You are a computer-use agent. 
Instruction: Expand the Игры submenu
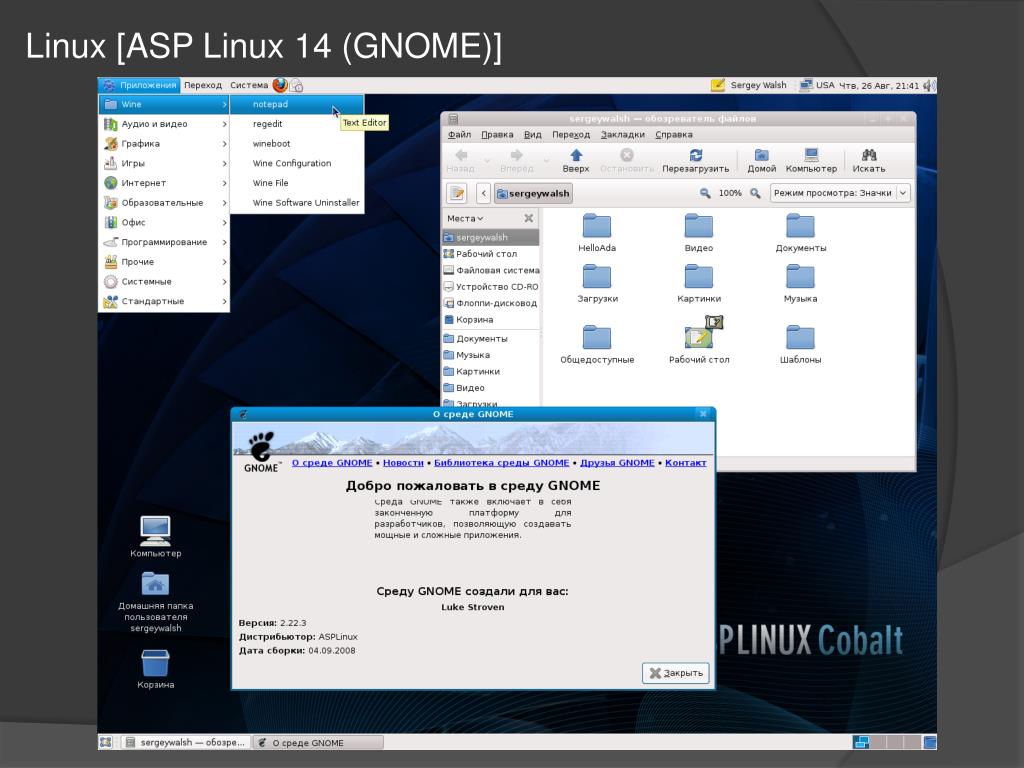pyautogui.click(x=164, y=163)
